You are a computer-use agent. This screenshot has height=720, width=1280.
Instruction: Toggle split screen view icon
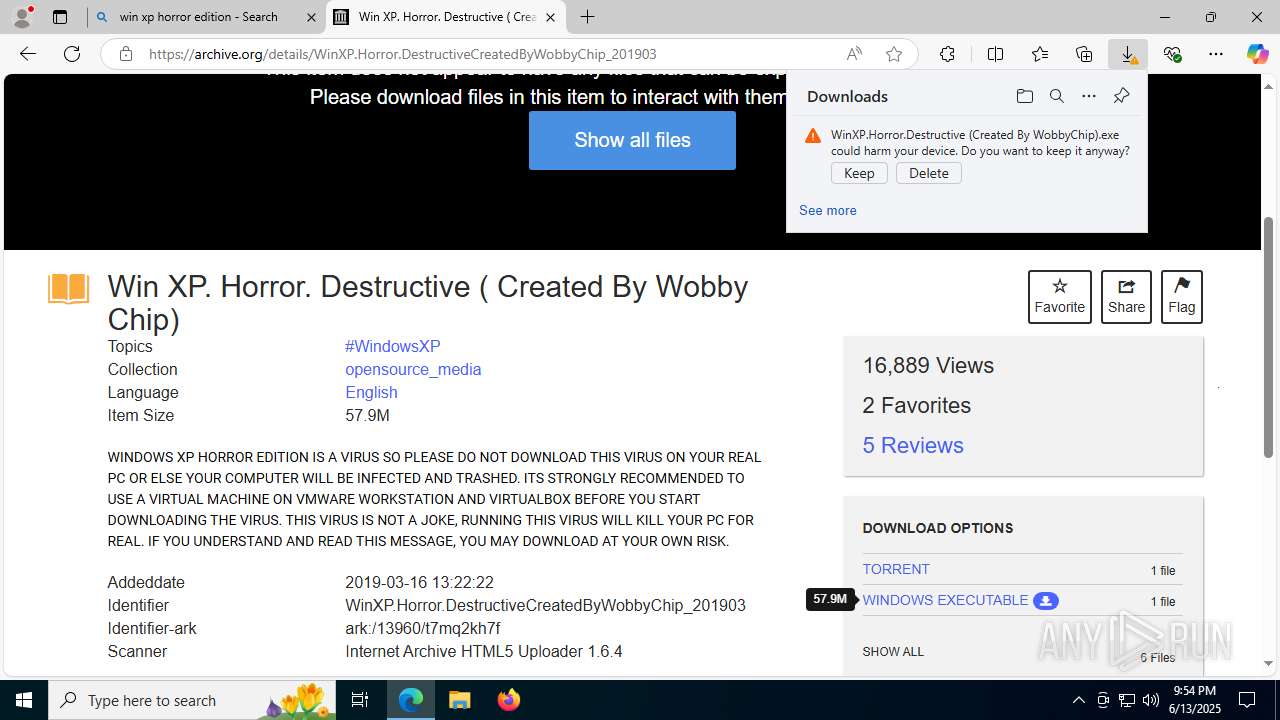coord(995,54)
